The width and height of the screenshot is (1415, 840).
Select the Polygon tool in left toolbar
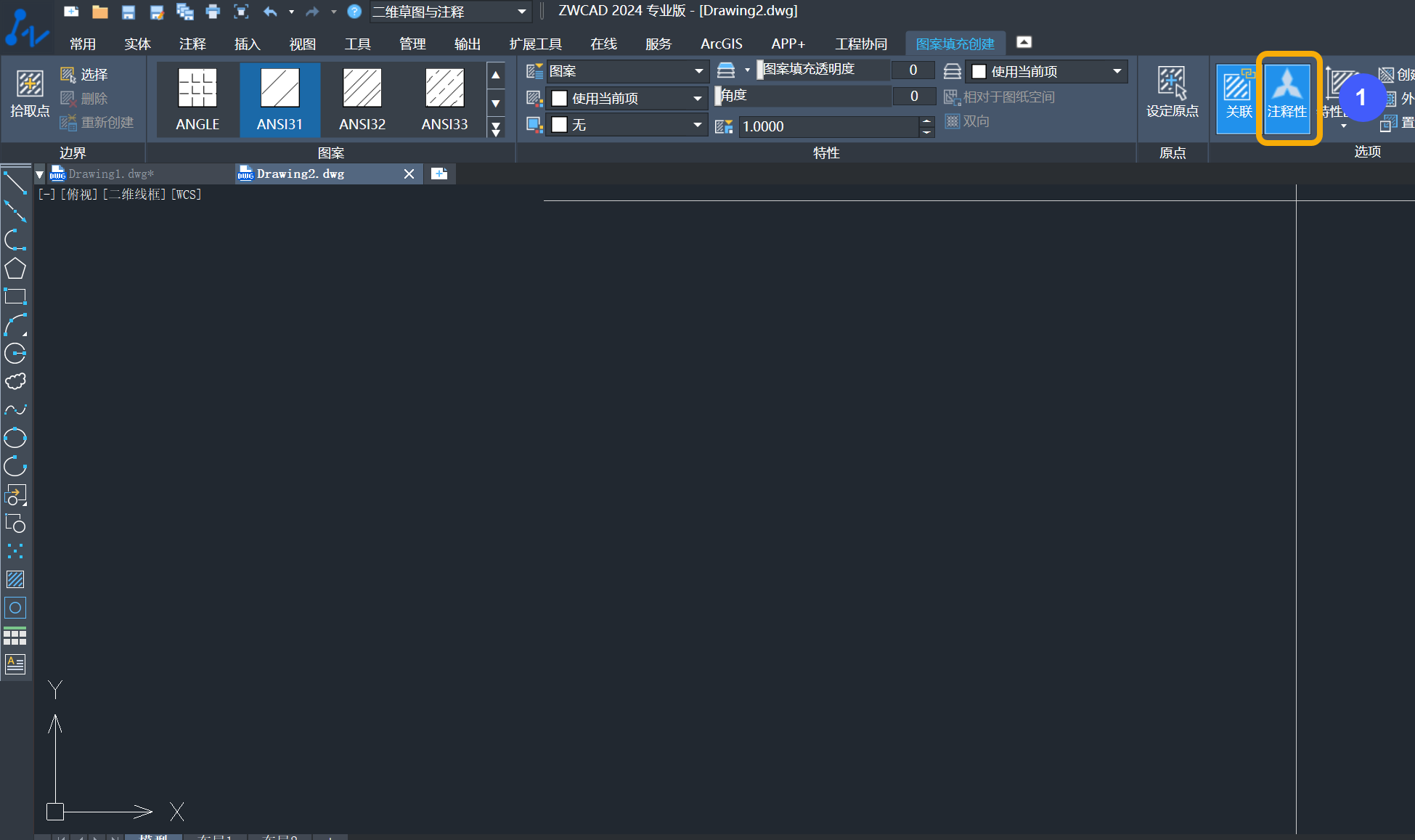pos(15,269)
